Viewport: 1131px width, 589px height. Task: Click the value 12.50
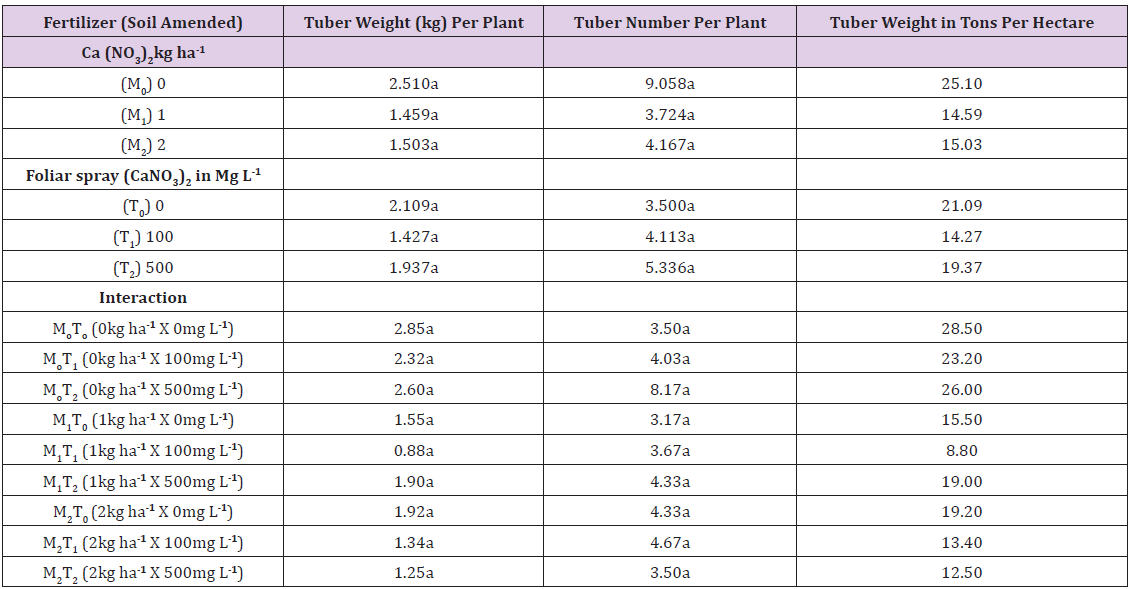[x=961, y=573]
